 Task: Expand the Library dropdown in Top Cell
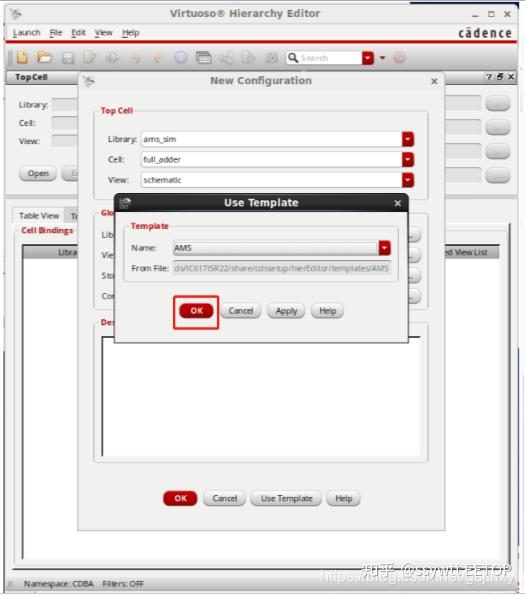(x=408, y=139)
